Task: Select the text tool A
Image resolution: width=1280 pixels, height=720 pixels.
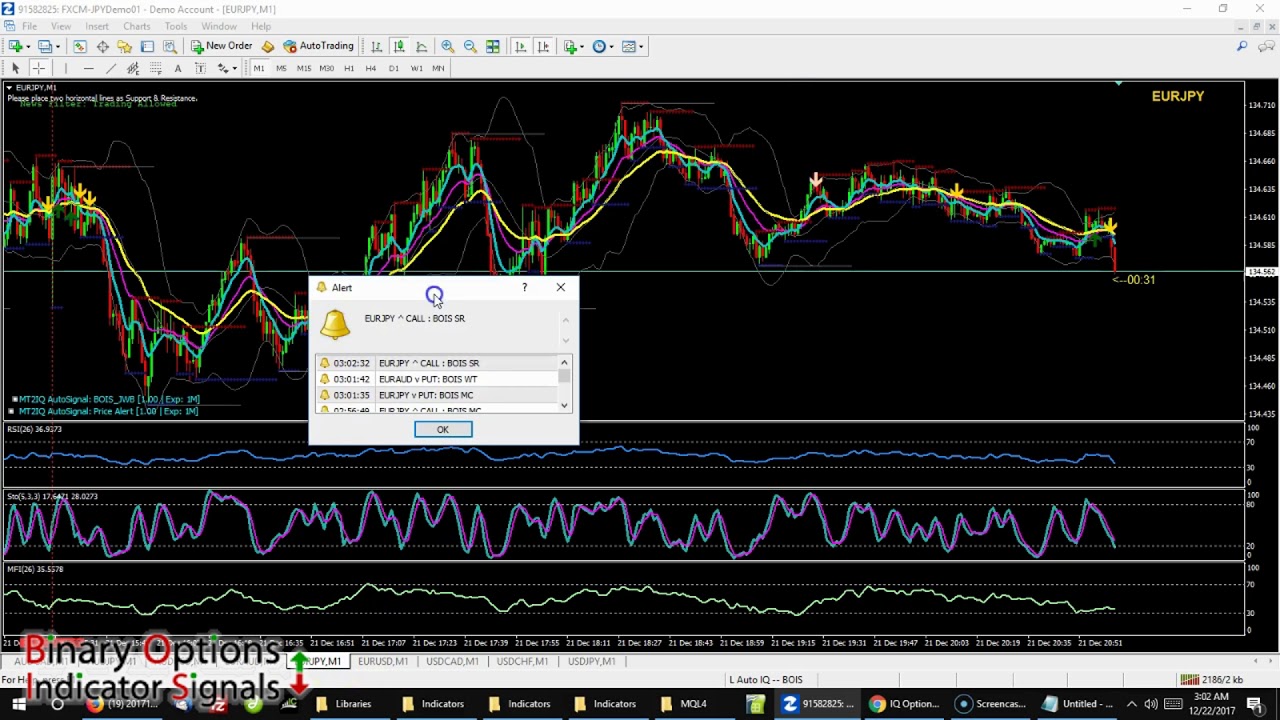Action: [178, 68]
